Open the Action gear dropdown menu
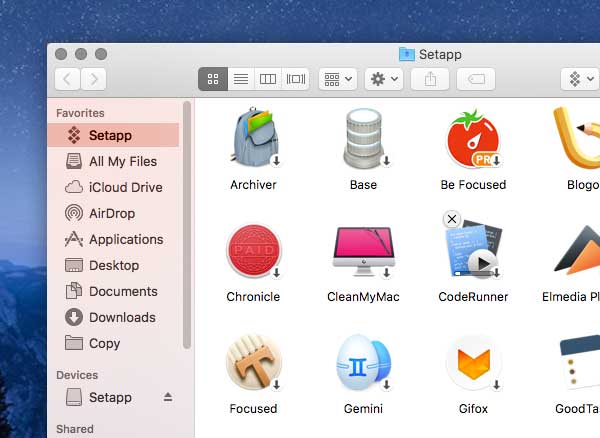This screenshot has height=438, width=600. [384, 79]
